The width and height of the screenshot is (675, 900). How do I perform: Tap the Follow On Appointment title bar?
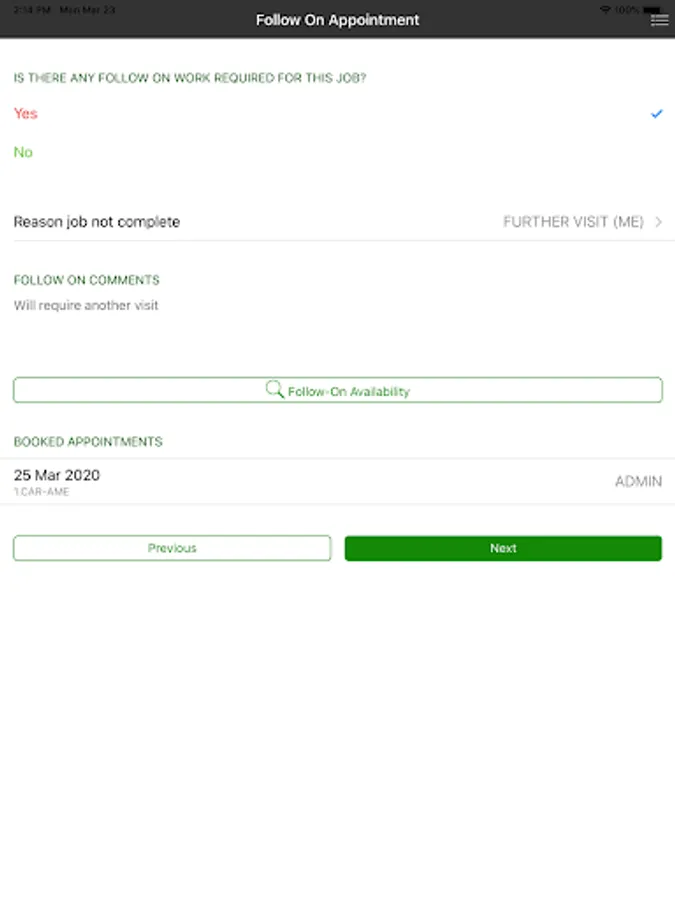point(337,20)
